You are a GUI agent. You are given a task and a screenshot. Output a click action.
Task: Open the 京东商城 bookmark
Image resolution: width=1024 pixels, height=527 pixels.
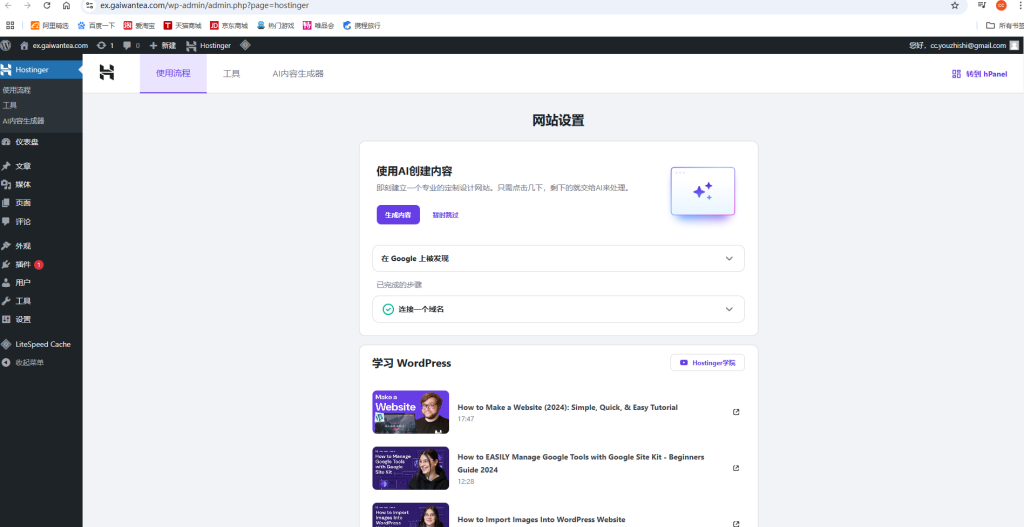pyautogui.click(x=229, y=25)
